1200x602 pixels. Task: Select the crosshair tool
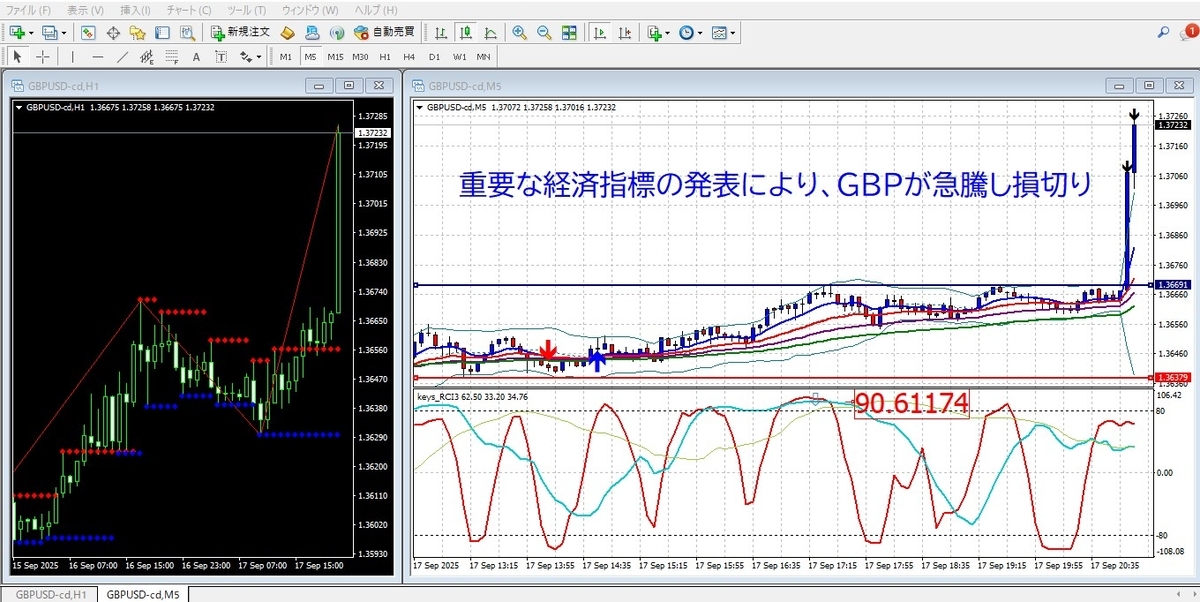pyautogui.click(x=43, y=57)
